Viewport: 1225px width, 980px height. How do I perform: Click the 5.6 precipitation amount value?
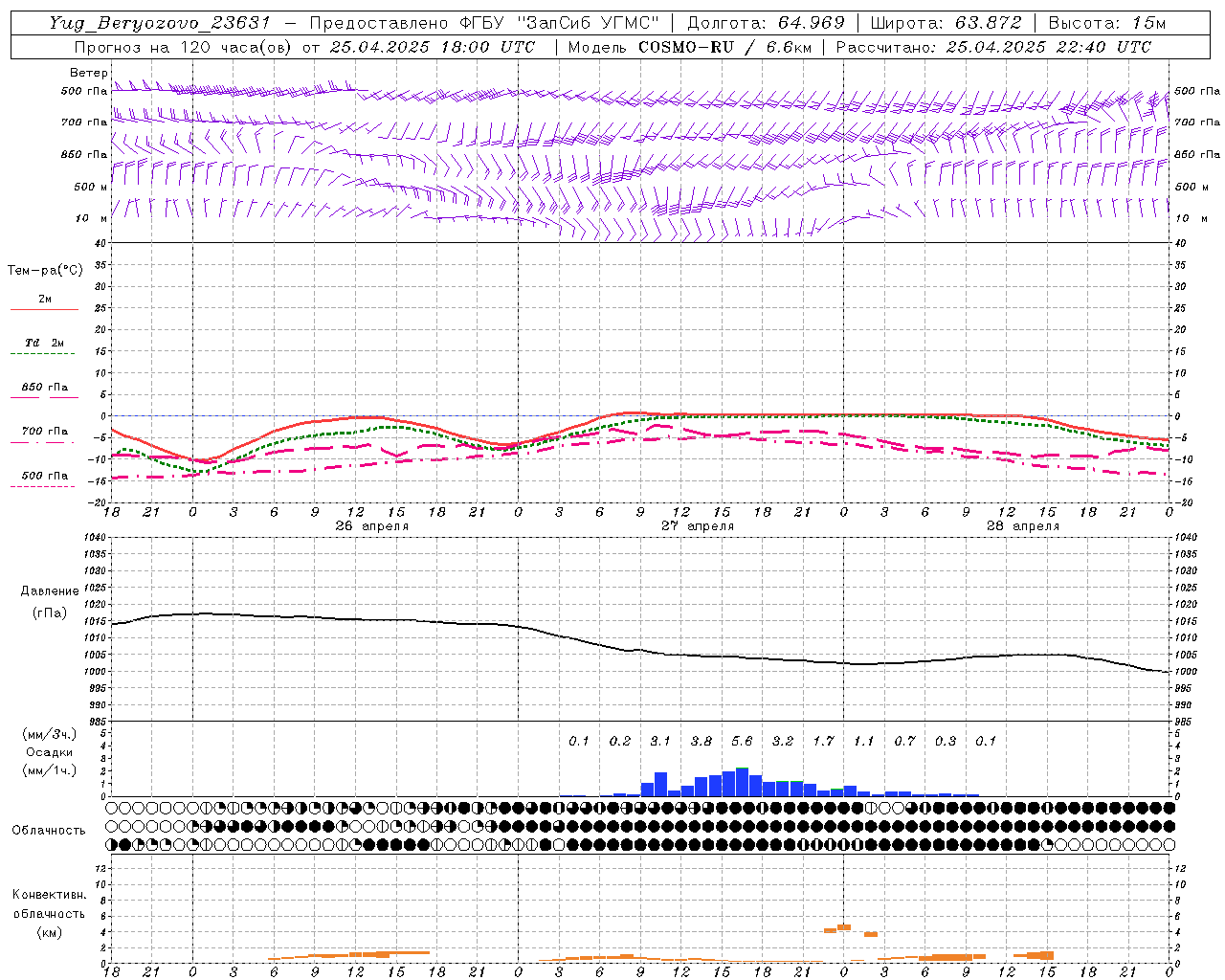point(742,741)
